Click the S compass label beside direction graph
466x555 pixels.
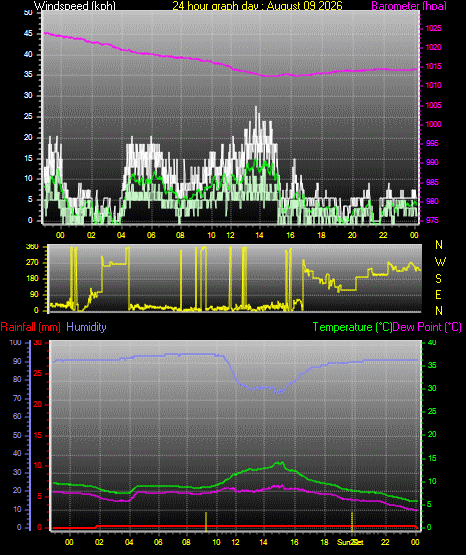(438, 279)
